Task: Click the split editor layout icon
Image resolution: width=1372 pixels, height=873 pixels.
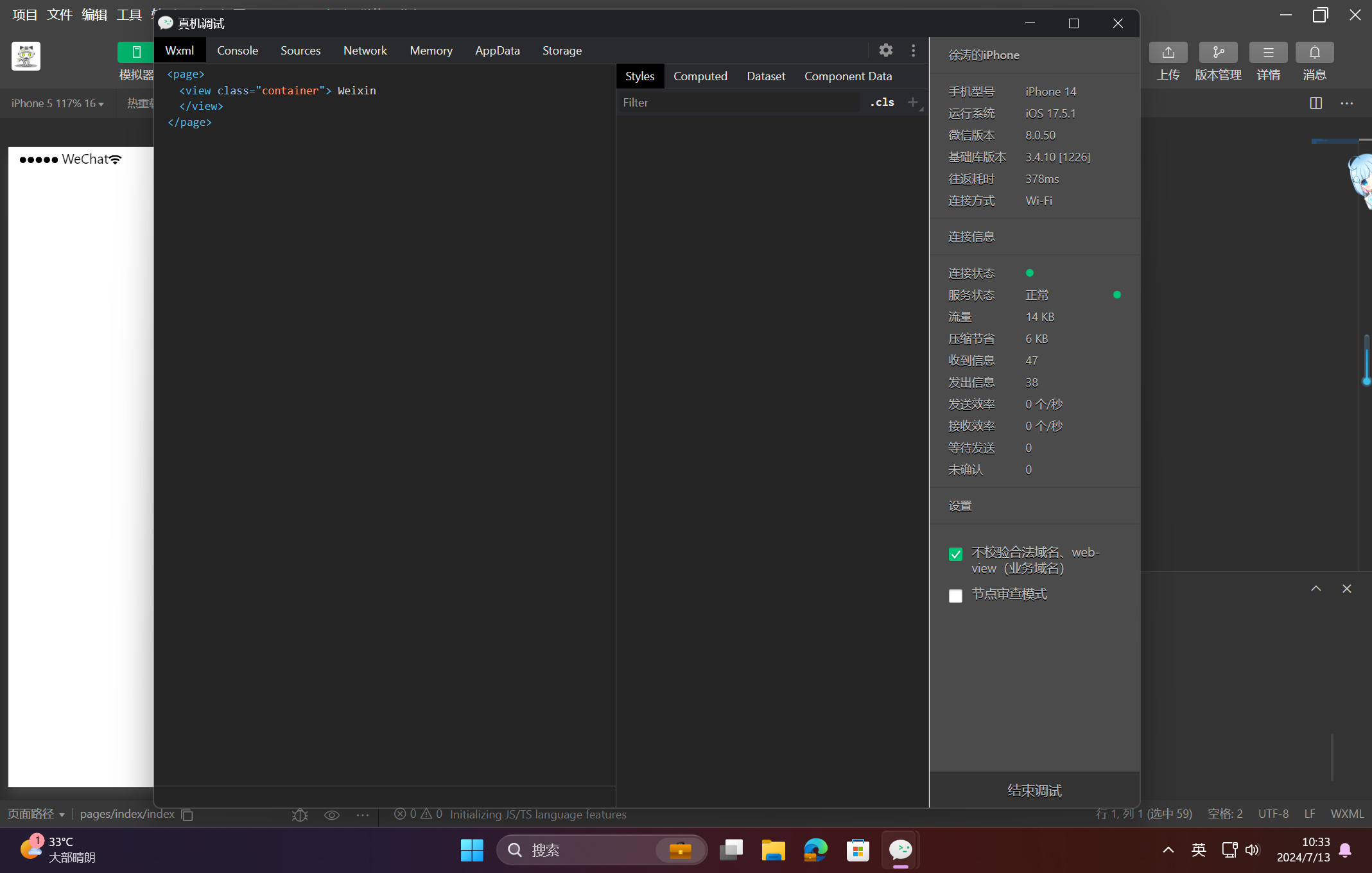Action: tap(1316, 103)
